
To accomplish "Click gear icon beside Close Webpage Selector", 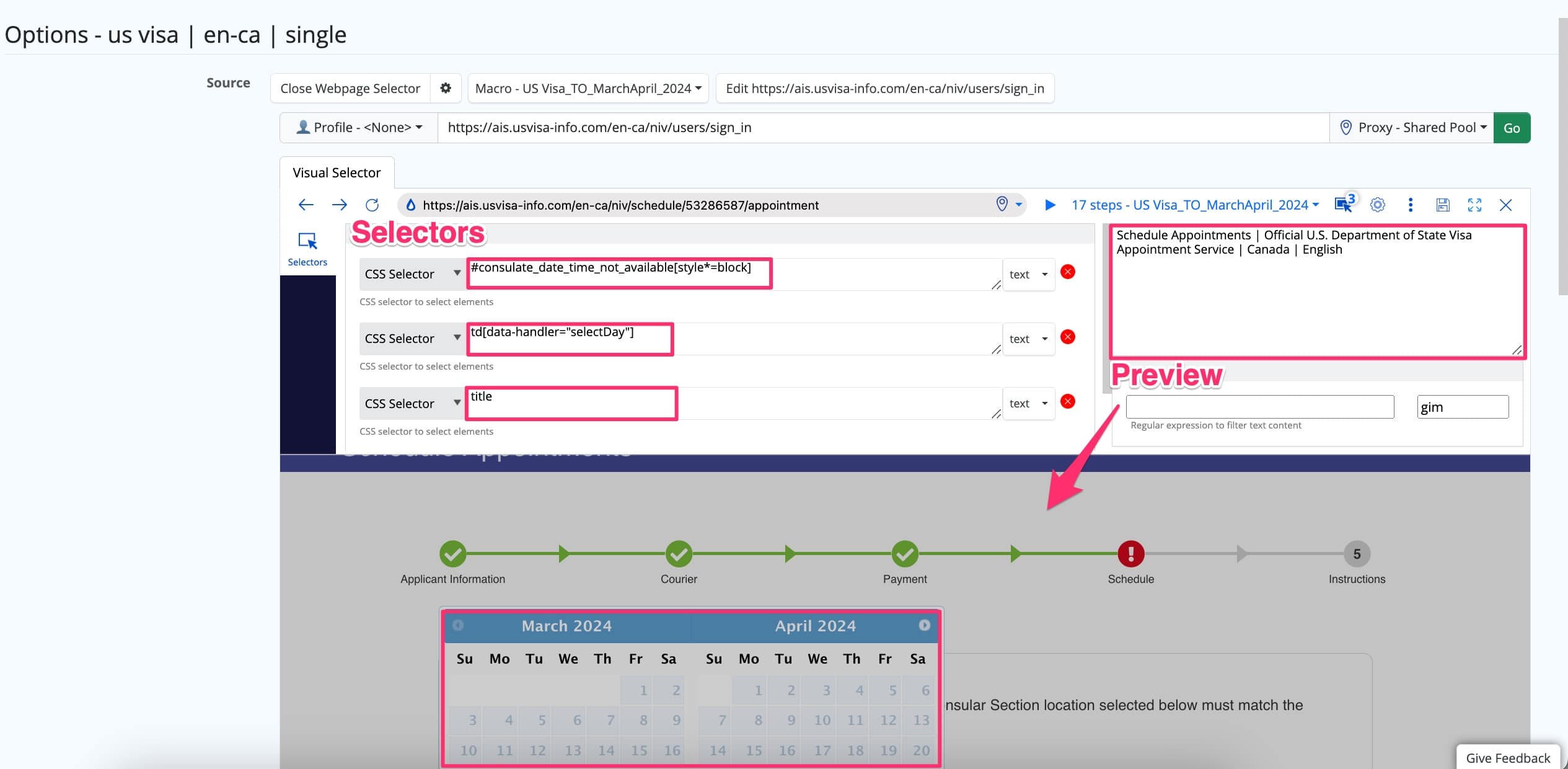I will click(446, 88).
